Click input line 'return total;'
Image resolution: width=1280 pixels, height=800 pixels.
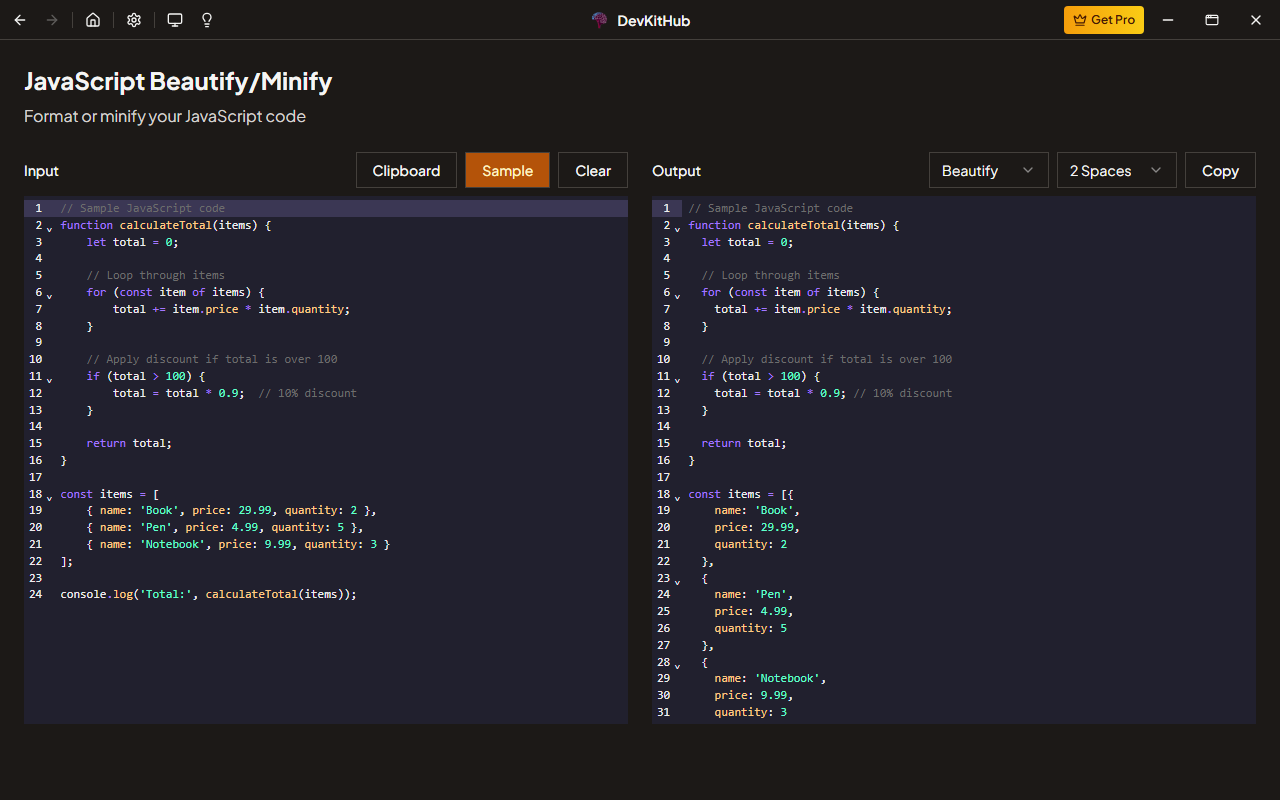pyautogui.click(x=129, y=443)
